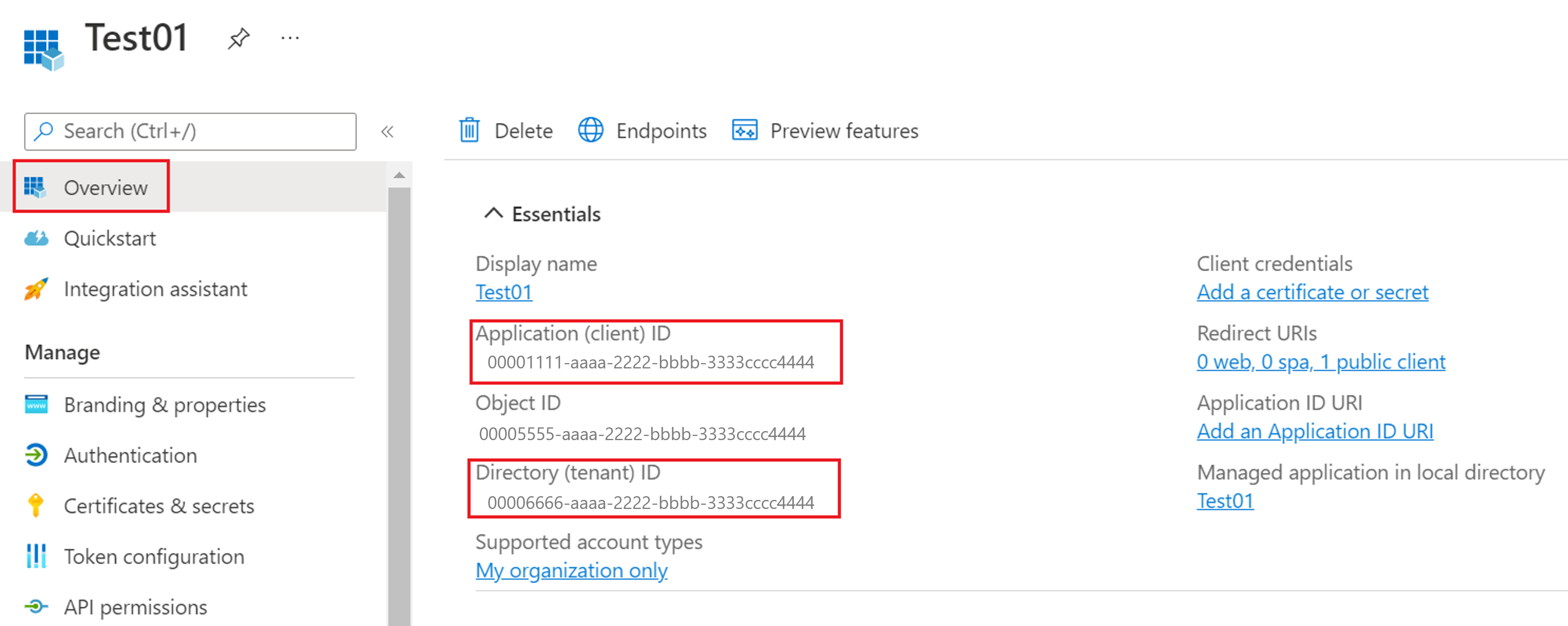Click the Essentials heading text
The width and height of the screenshot is (1568, 626).
point(556,214)
